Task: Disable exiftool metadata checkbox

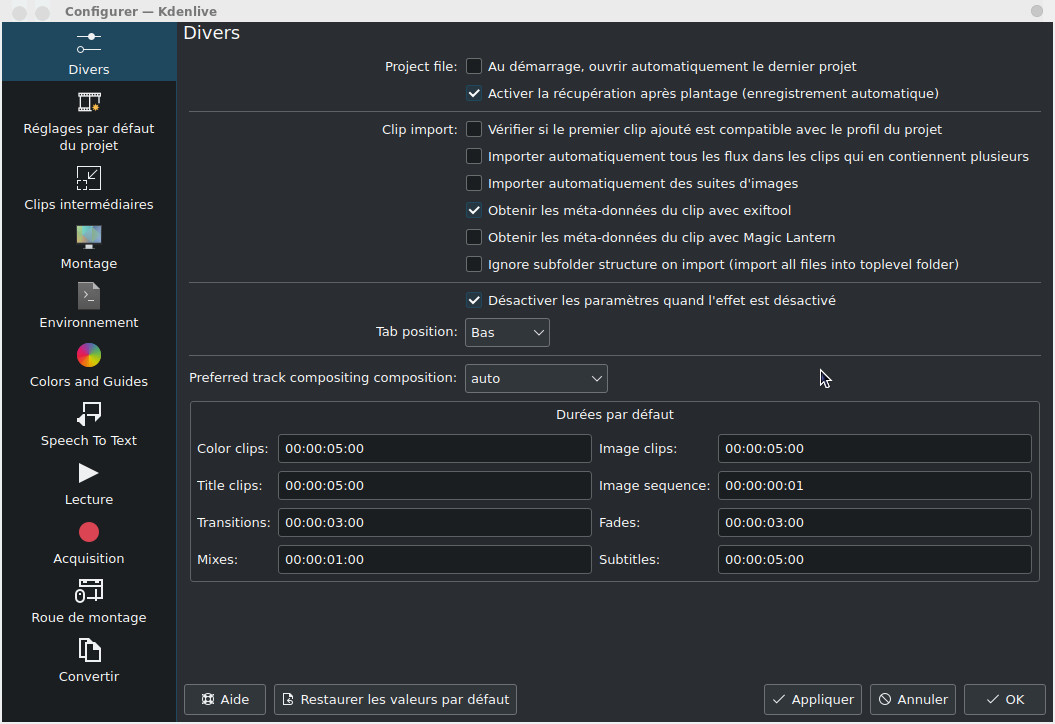Action: point(474,211)
